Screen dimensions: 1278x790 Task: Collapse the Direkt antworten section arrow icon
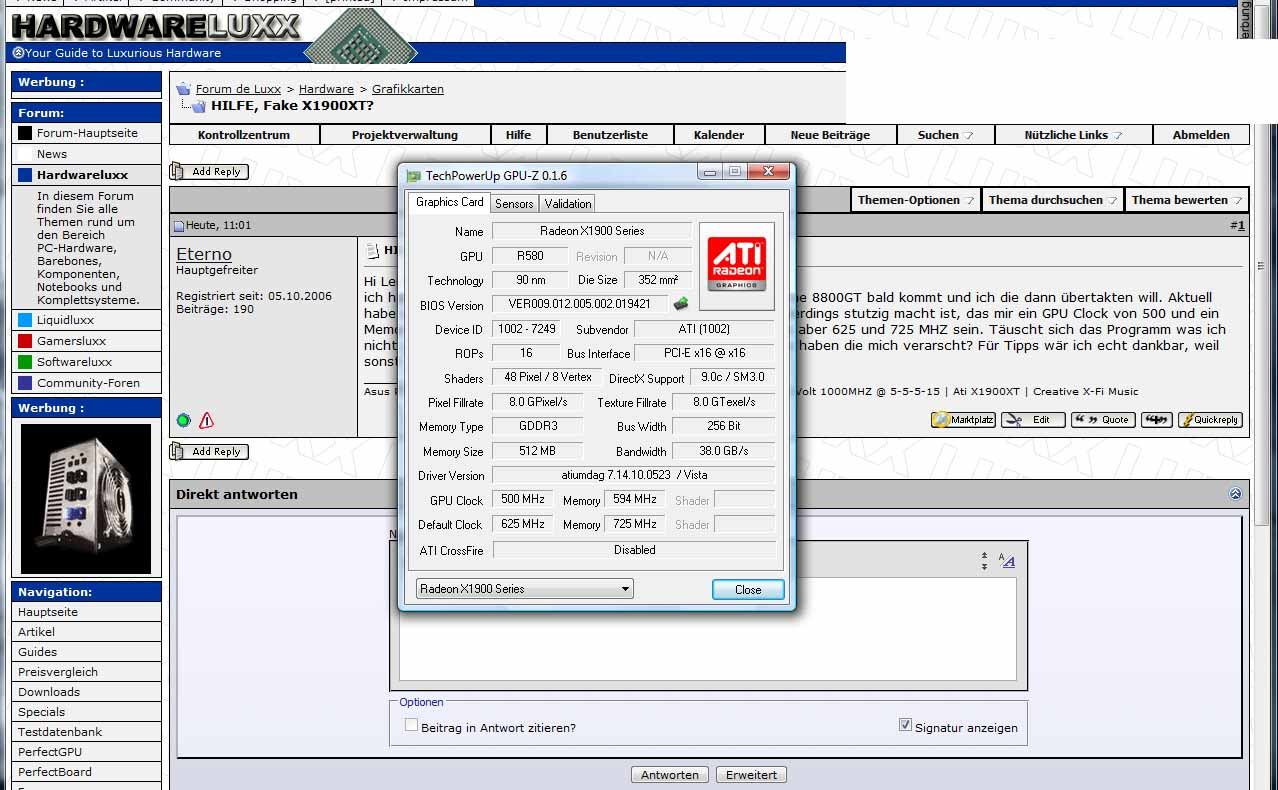pyautogui.click(x=1235, y=494)
